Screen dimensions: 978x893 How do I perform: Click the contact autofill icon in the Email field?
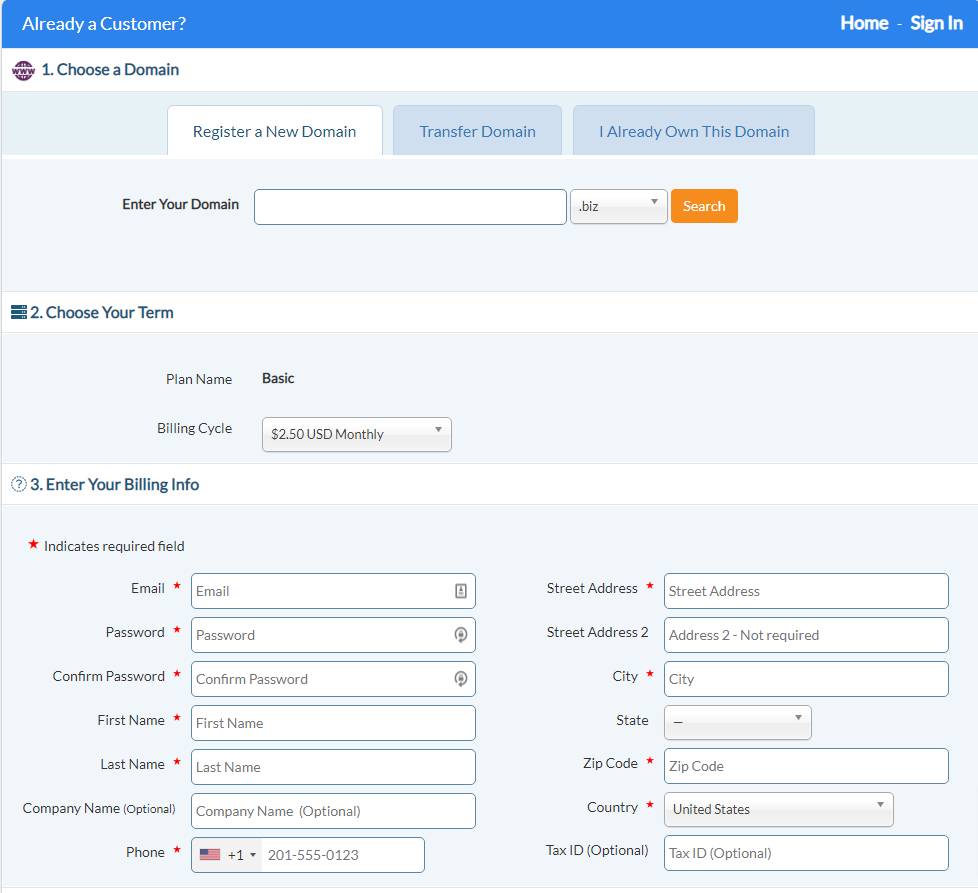(460, 591)
